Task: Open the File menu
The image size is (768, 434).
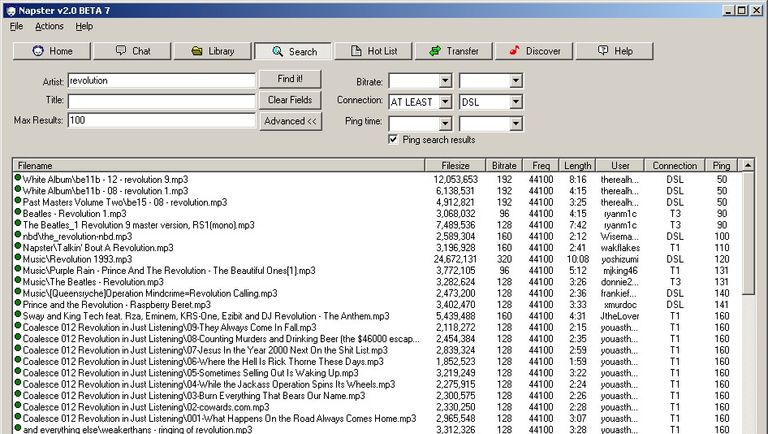Action: pyautogui.click(x=16, y=26)
